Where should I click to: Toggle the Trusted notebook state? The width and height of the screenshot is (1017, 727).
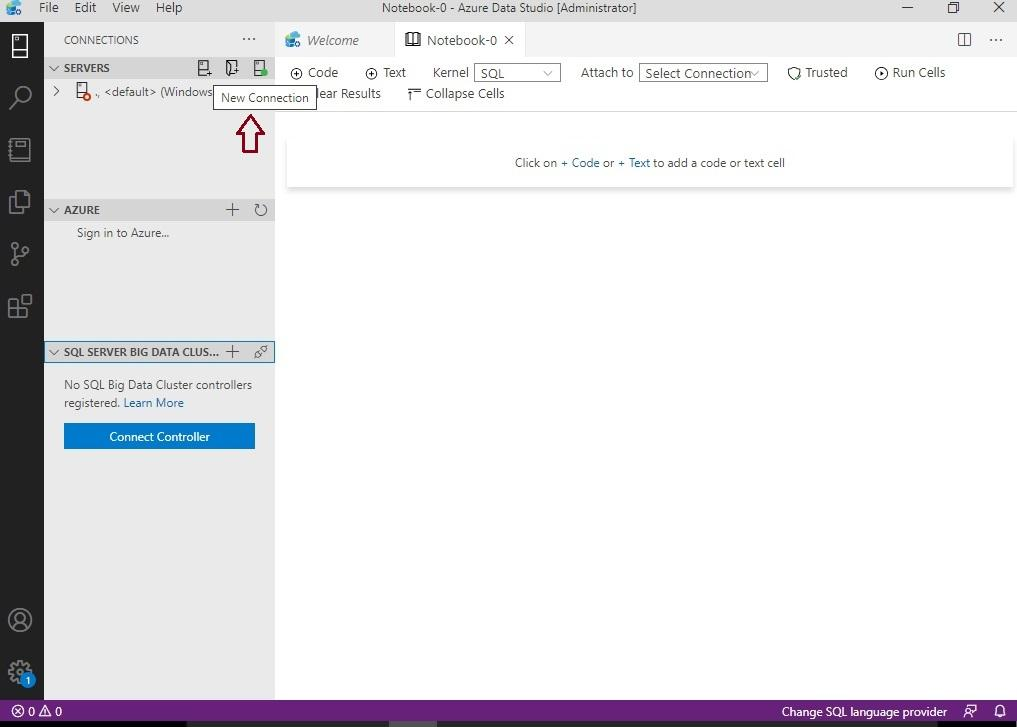tap(817, 73)
